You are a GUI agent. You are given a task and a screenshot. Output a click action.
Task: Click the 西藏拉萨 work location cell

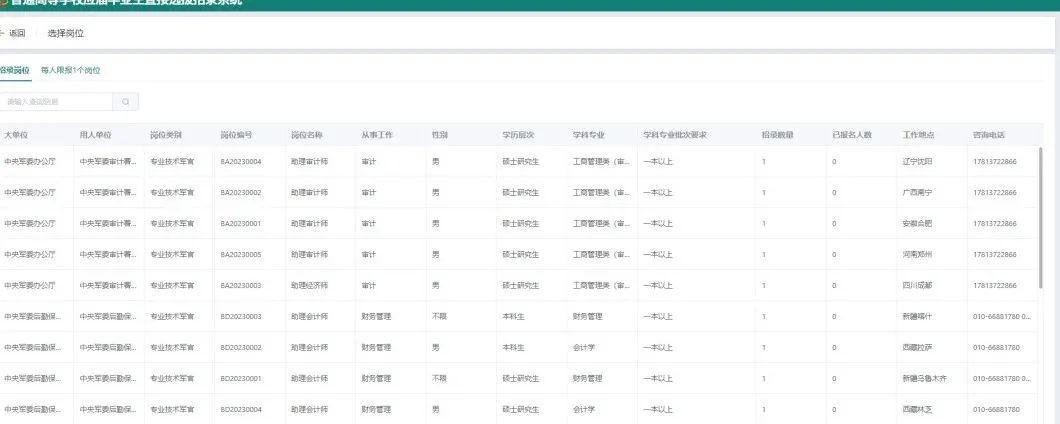[917, 347]
